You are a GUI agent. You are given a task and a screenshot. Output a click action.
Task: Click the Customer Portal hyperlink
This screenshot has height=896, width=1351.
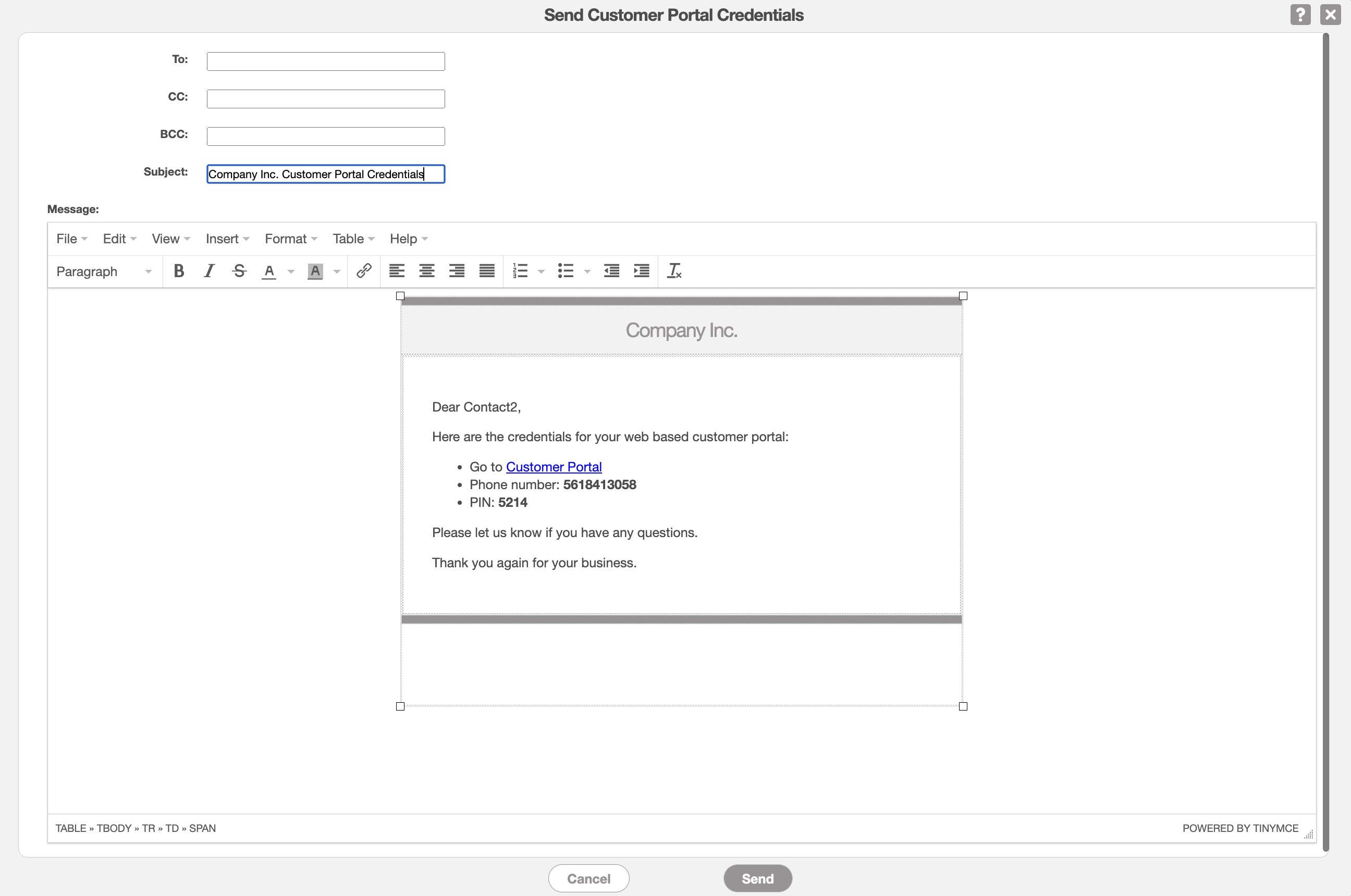pos(554,467)
